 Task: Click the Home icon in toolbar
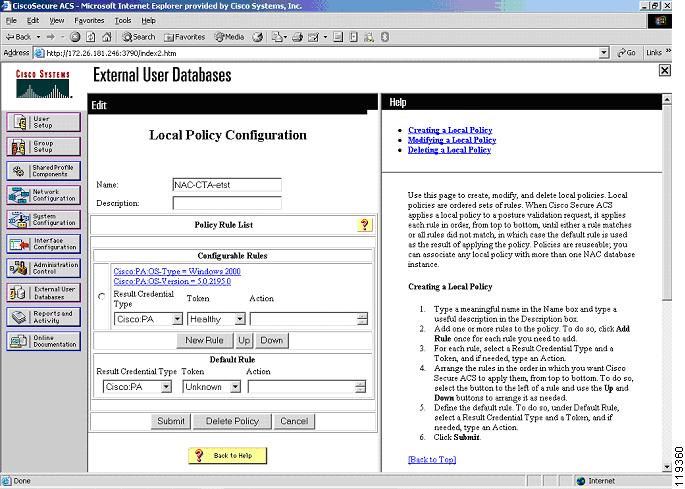(x=107, y=37)
